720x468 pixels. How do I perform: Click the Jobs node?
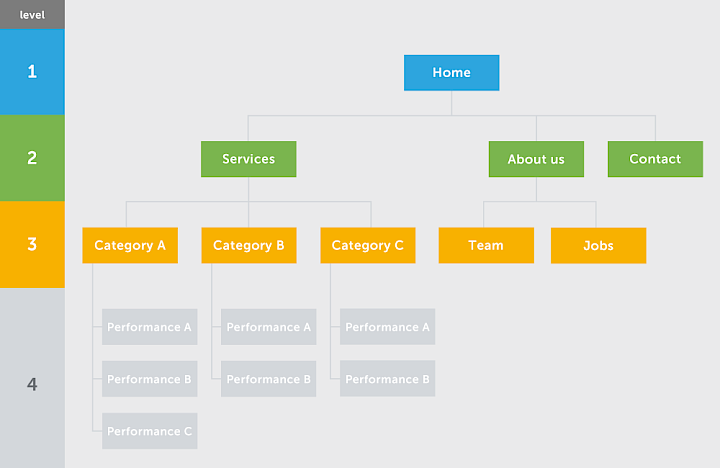[598, 245]
